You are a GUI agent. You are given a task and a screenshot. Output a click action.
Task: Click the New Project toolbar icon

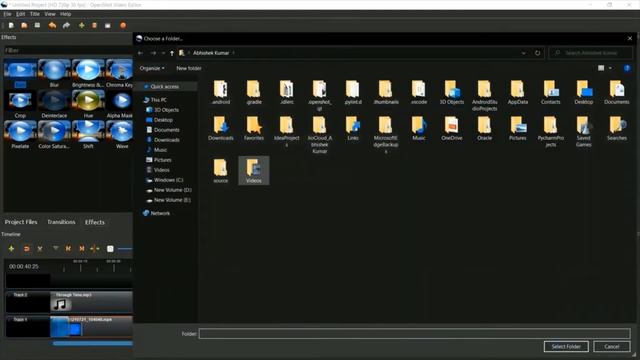click(x=11, y=25)
